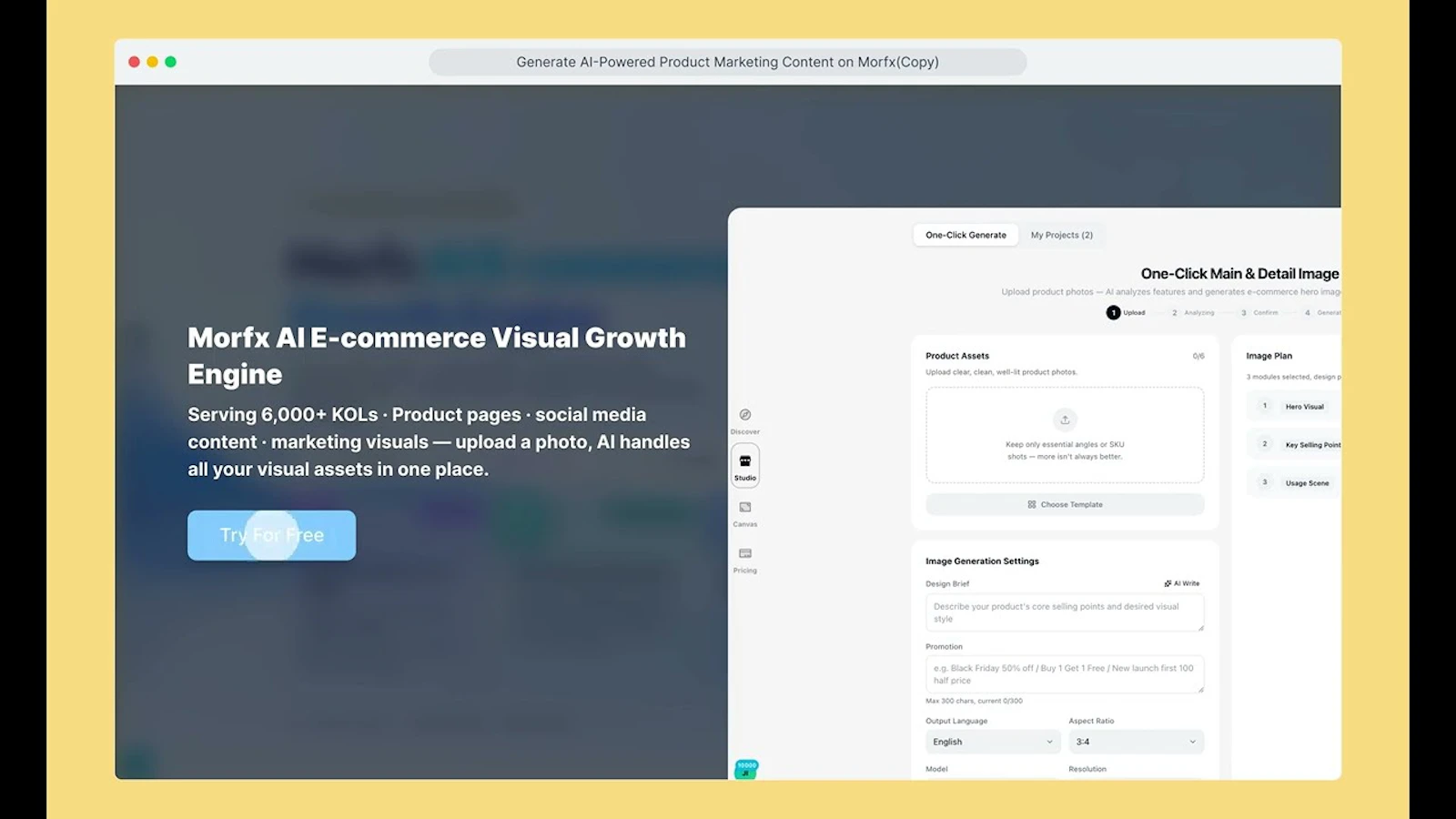Switch to the My Projects (2) tab
The width and height of the screenshot is (1456, 819).
[1061, 235]
